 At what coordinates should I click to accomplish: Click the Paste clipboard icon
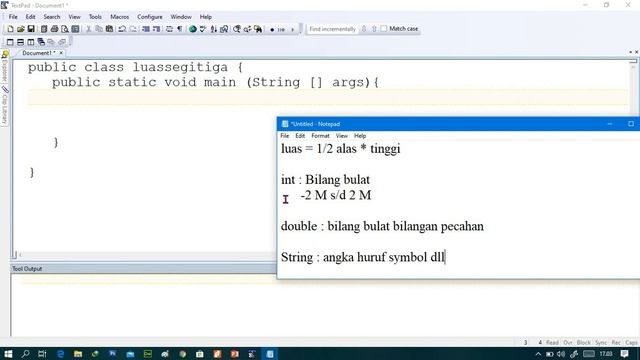109,29
